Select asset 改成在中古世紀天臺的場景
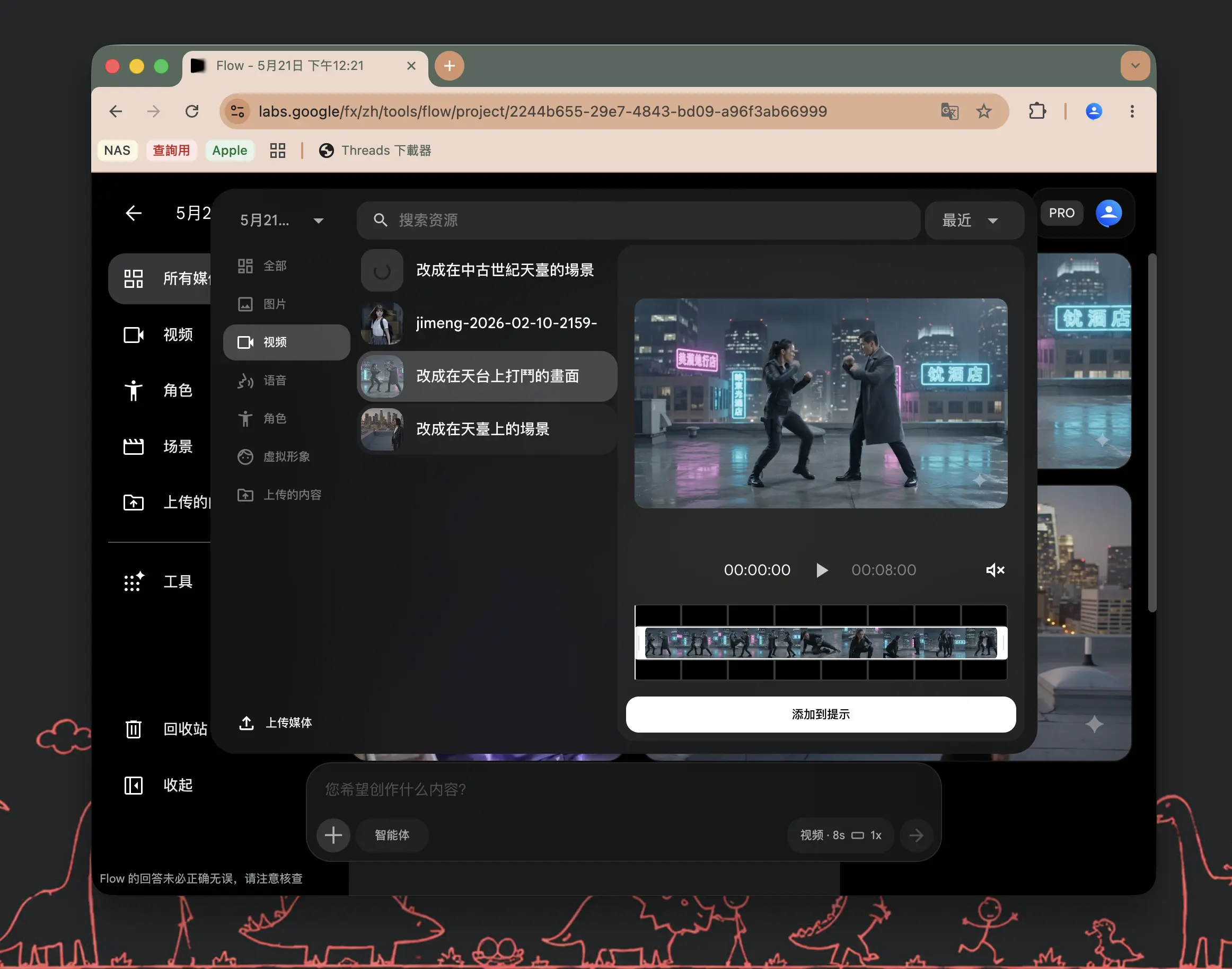 (487, 271)
